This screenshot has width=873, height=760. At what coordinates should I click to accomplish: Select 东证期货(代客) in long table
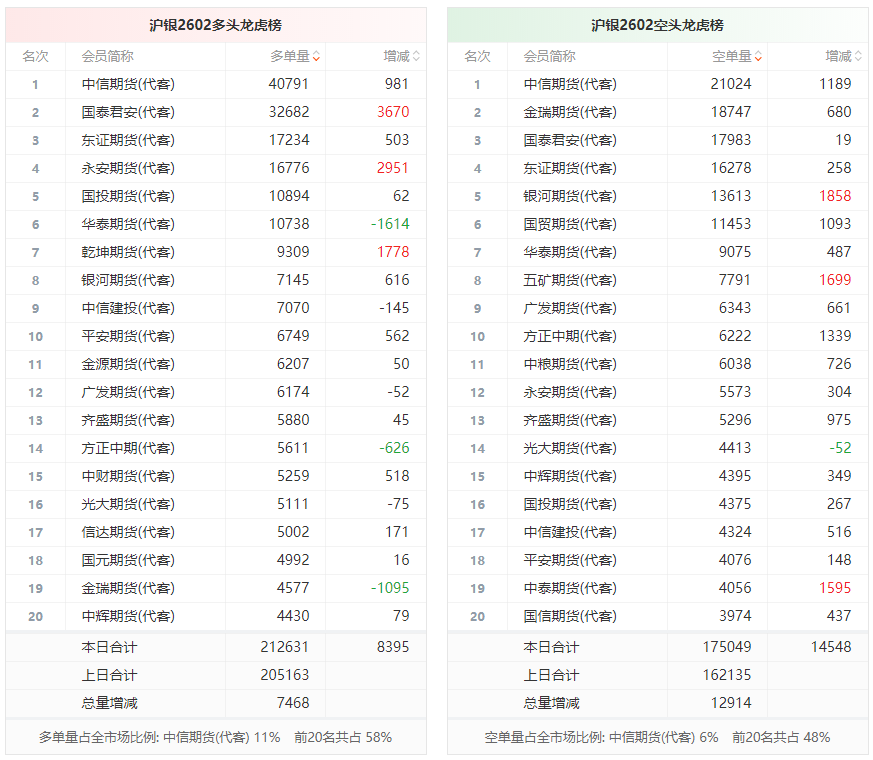tap(128, 140)
